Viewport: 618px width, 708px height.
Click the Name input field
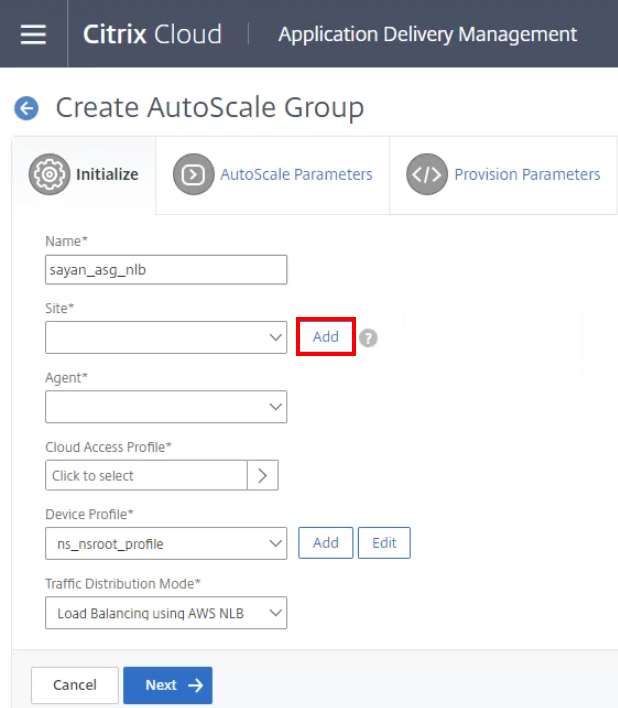(x=166, y=270)
